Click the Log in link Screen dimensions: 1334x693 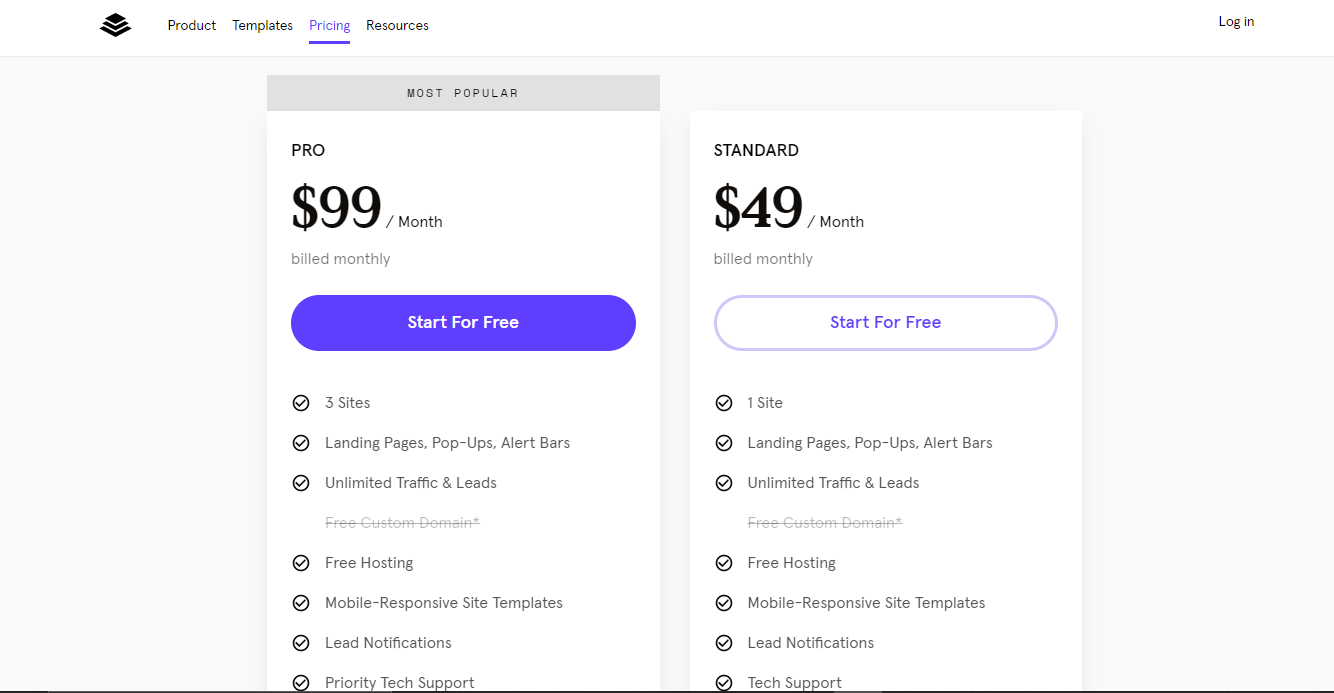click(x=1236, y=22)
